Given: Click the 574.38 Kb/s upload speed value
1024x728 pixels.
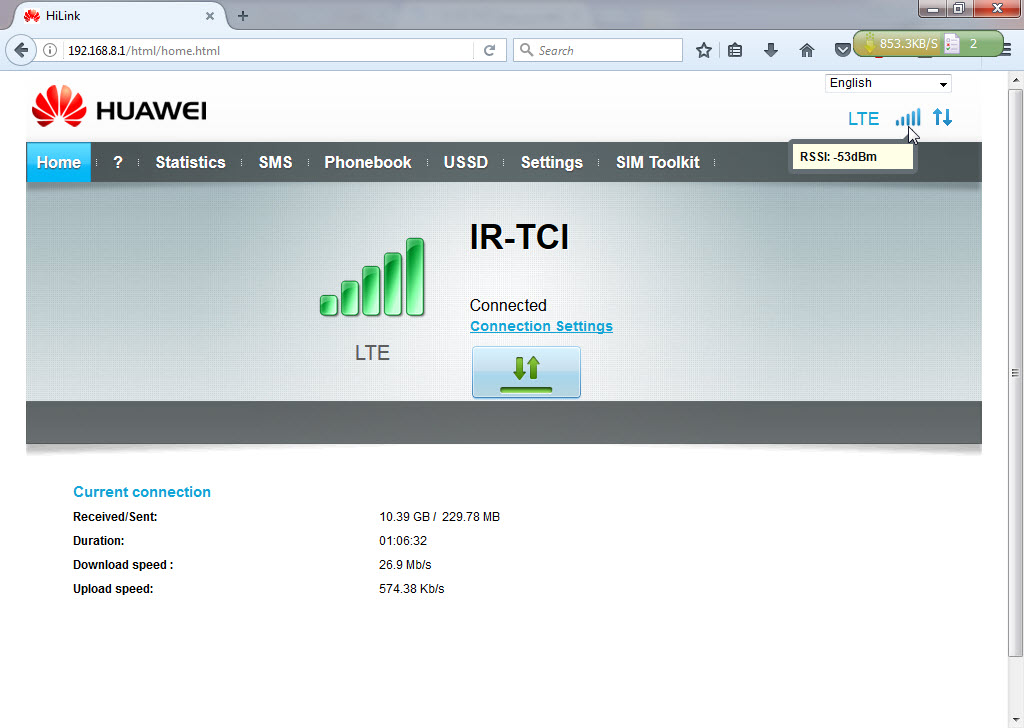Looking at the screenshot, I should 411,589.
